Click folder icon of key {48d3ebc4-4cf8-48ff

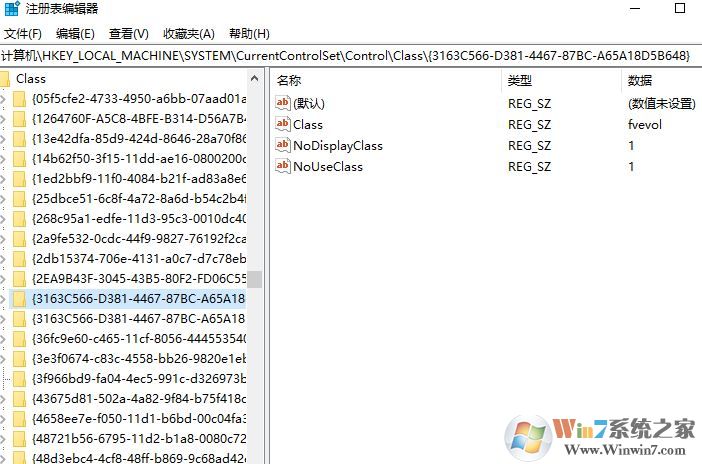click(x=19, y=458)
